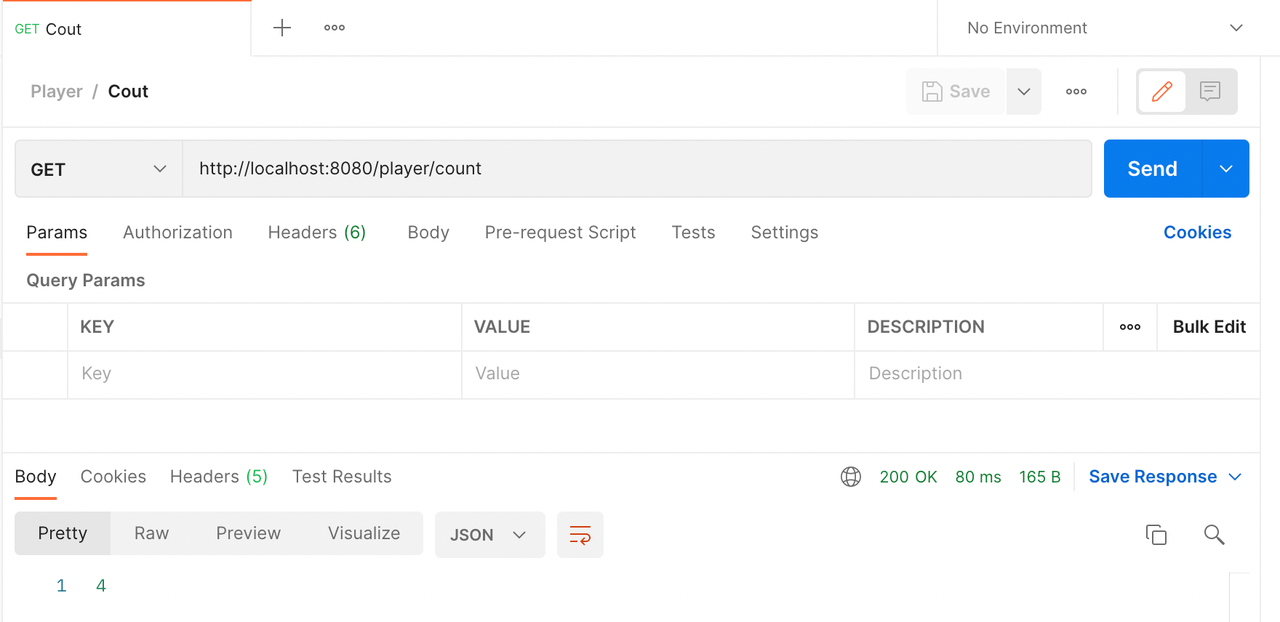The width and height of the screenshot is (1280, 622).
Task: Switch response view to Preview
Action: click(248, 533)
